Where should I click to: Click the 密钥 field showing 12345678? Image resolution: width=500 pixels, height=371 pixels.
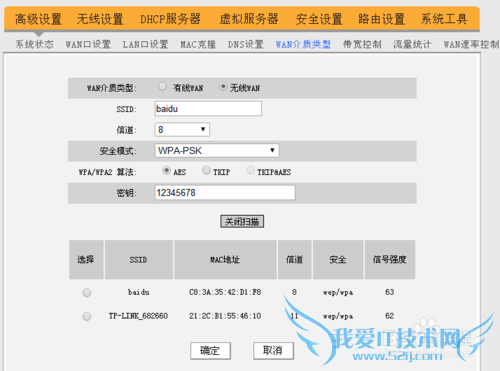coord(225,193)
